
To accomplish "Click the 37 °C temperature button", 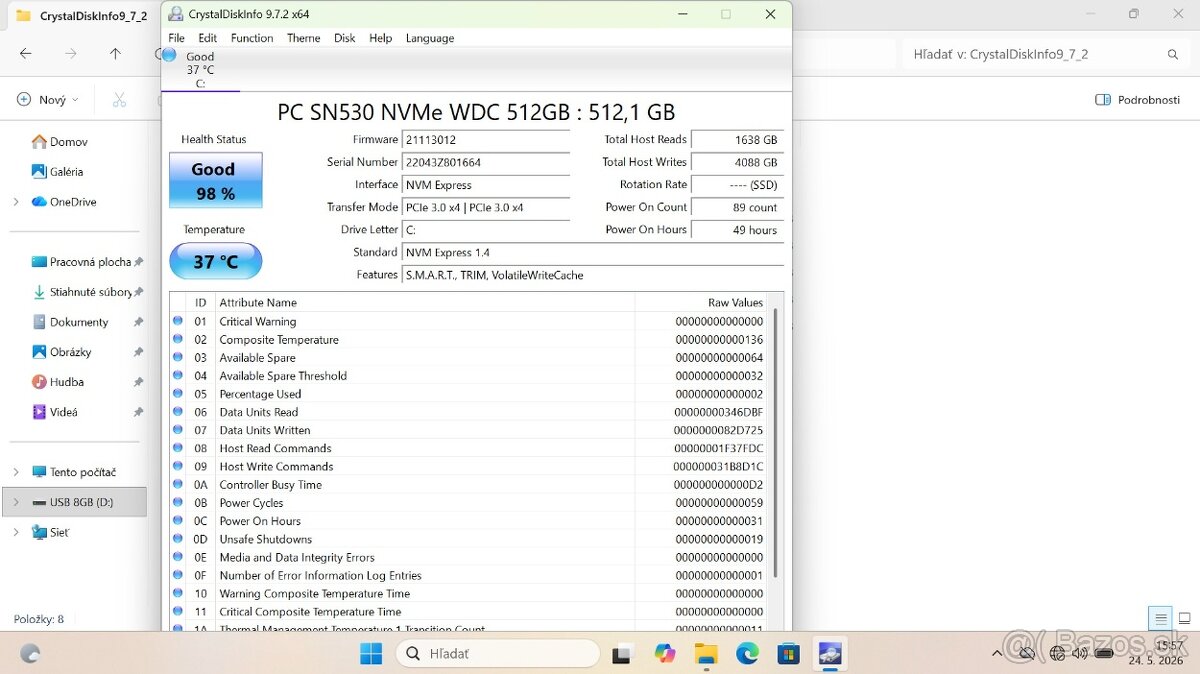I will [x=215, y=261].
